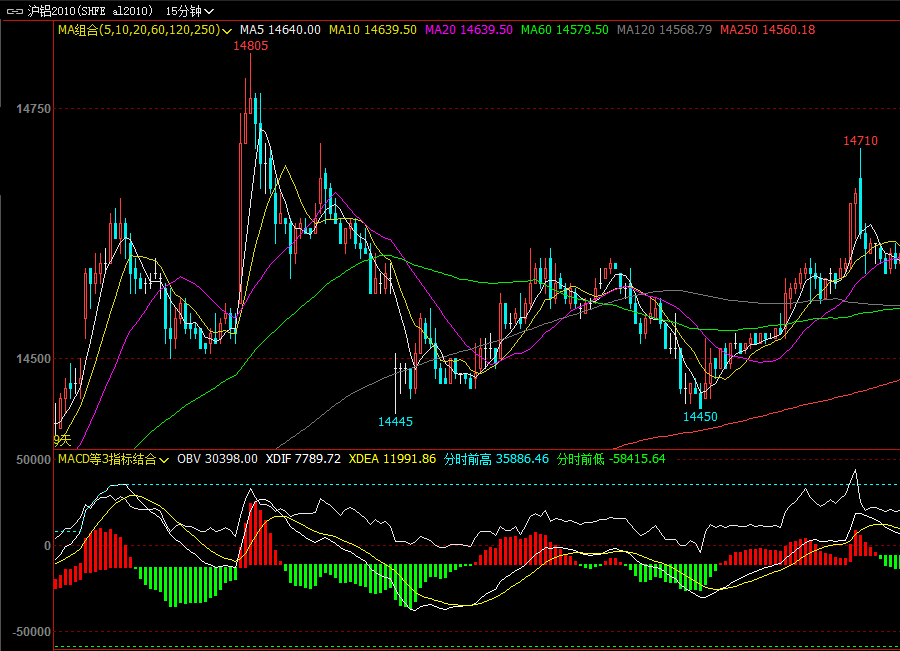This screenshot has width=900, height=651.
Task: Click the 分时前低 -58415.64 readout
Action: point(611,459)
